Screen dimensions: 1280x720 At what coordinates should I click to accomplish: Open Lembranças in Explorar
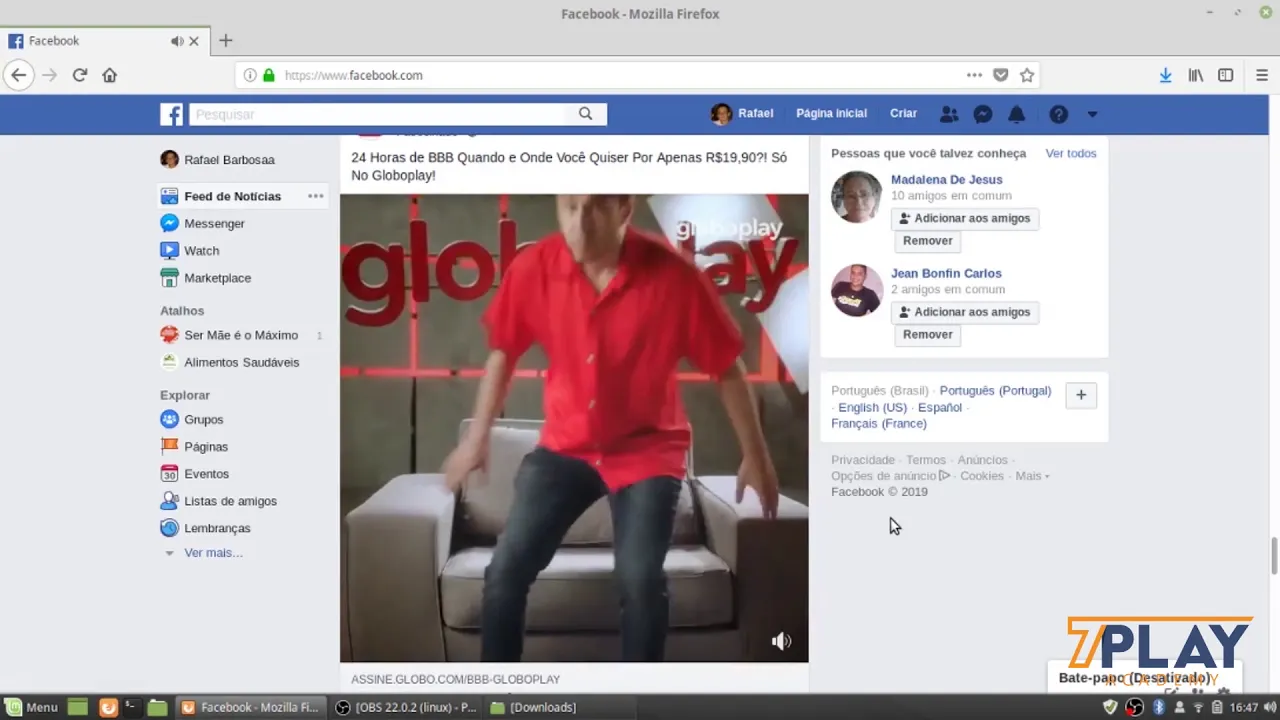pos(205,528)
